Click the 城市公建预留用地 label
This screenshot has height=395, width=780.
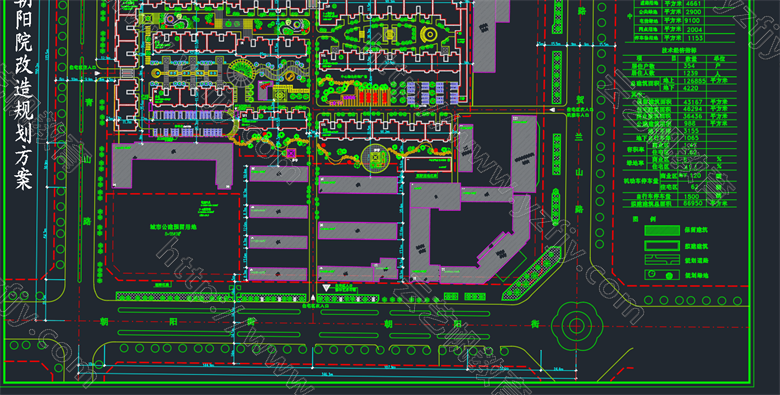click(x=174, y=226)
